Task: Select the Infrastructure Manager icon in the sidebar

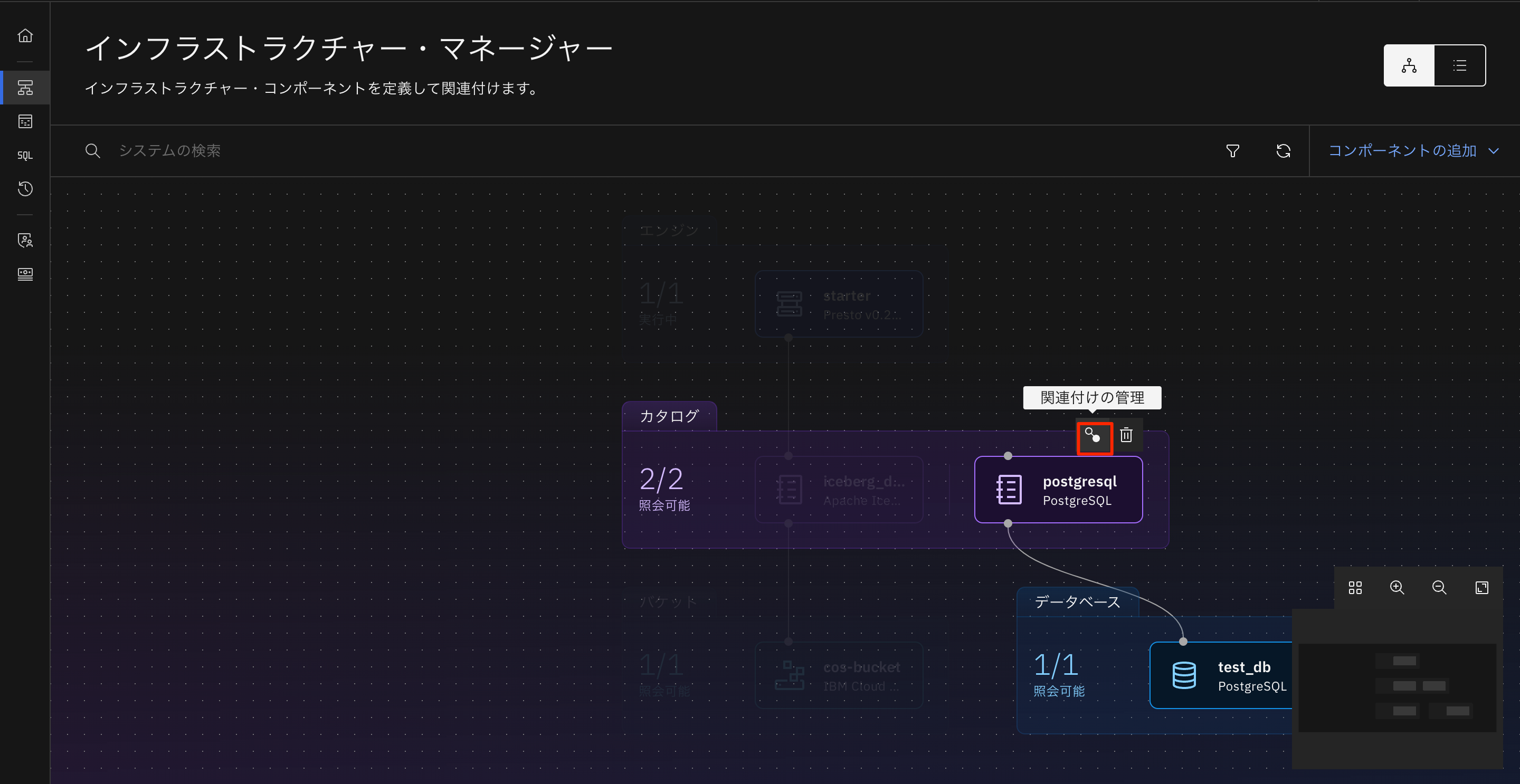Action: pos(26,87)
